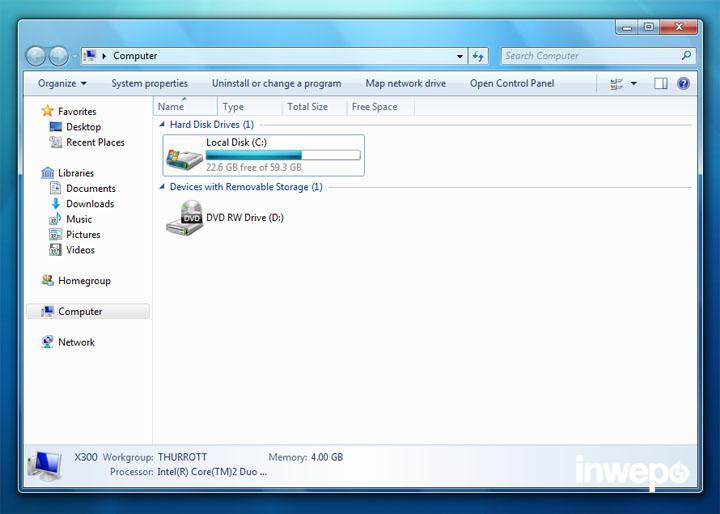Sort by the Total Size column header
The image size is (720, 514).
coord(315,107)
